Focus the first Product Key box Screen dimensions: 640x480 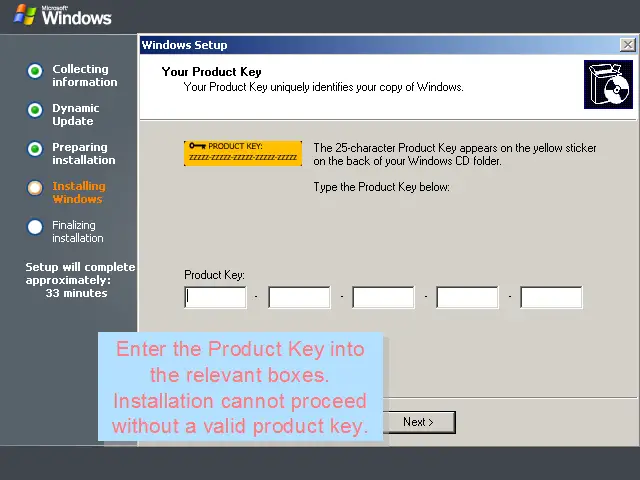pyautogui.click(x=216, y=297)
